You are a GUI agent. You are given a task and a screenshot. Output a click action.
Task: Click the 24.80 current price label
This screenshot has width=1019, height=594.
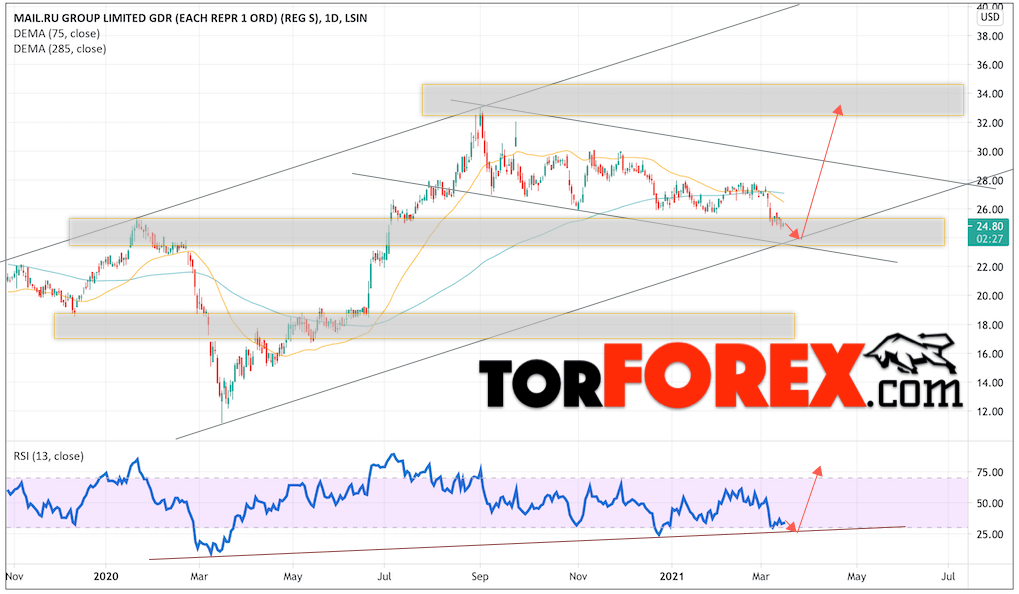[x=989, y=227]
